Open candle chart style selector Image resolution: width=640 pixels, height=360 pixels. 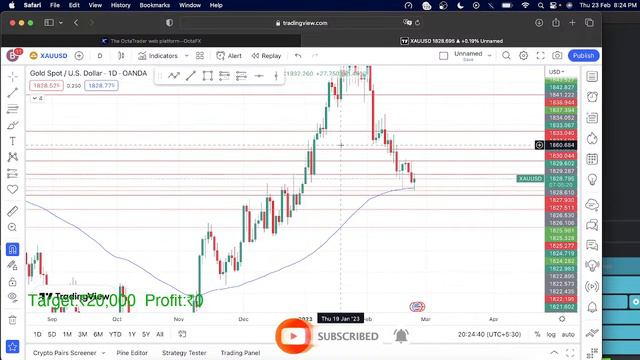[121, 56]
